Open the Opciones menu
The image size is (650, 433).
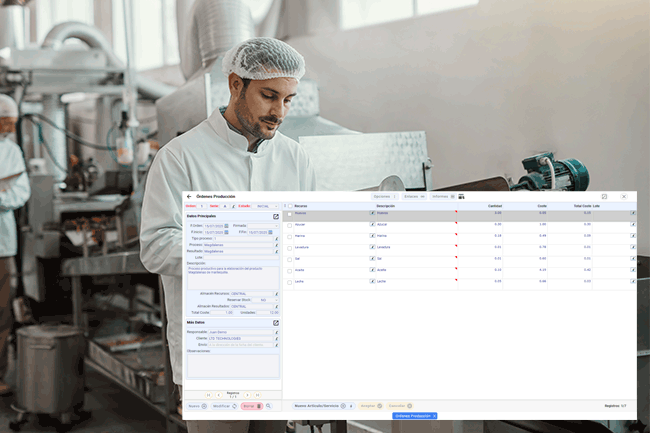tap(385, 196)
